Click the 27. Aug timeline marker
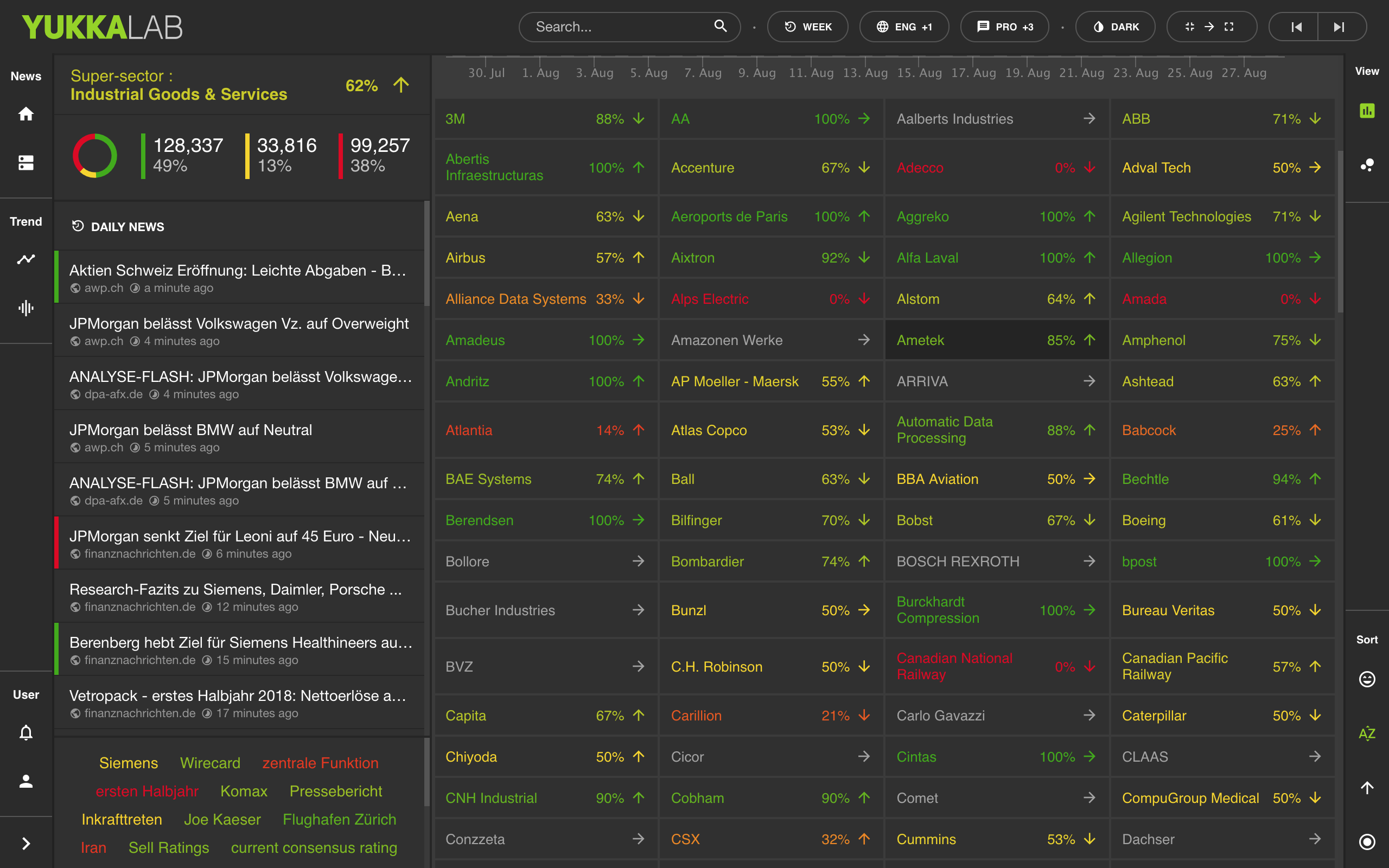This screenshot has width=1389, height=868. pos(1244,73)
